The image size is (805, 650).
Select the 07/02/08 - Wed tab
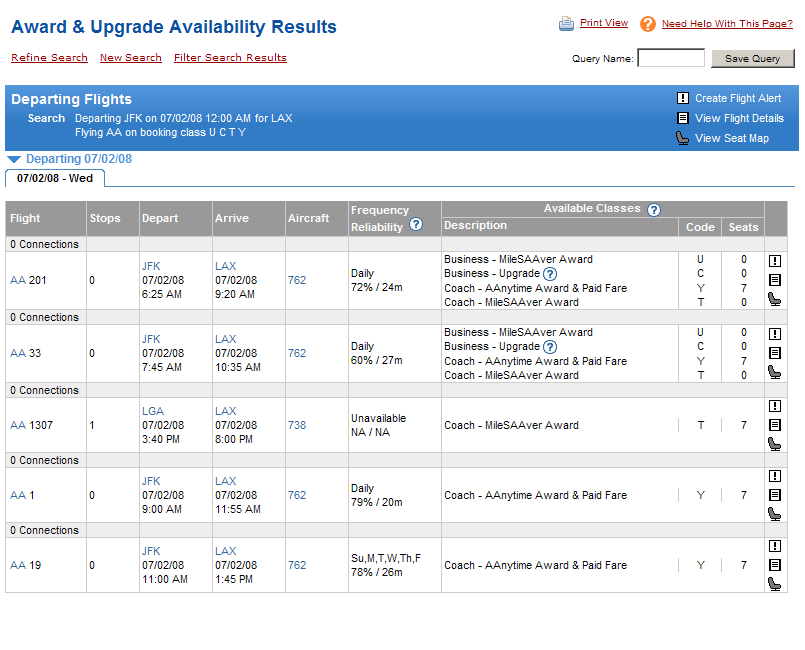[55, 178]
